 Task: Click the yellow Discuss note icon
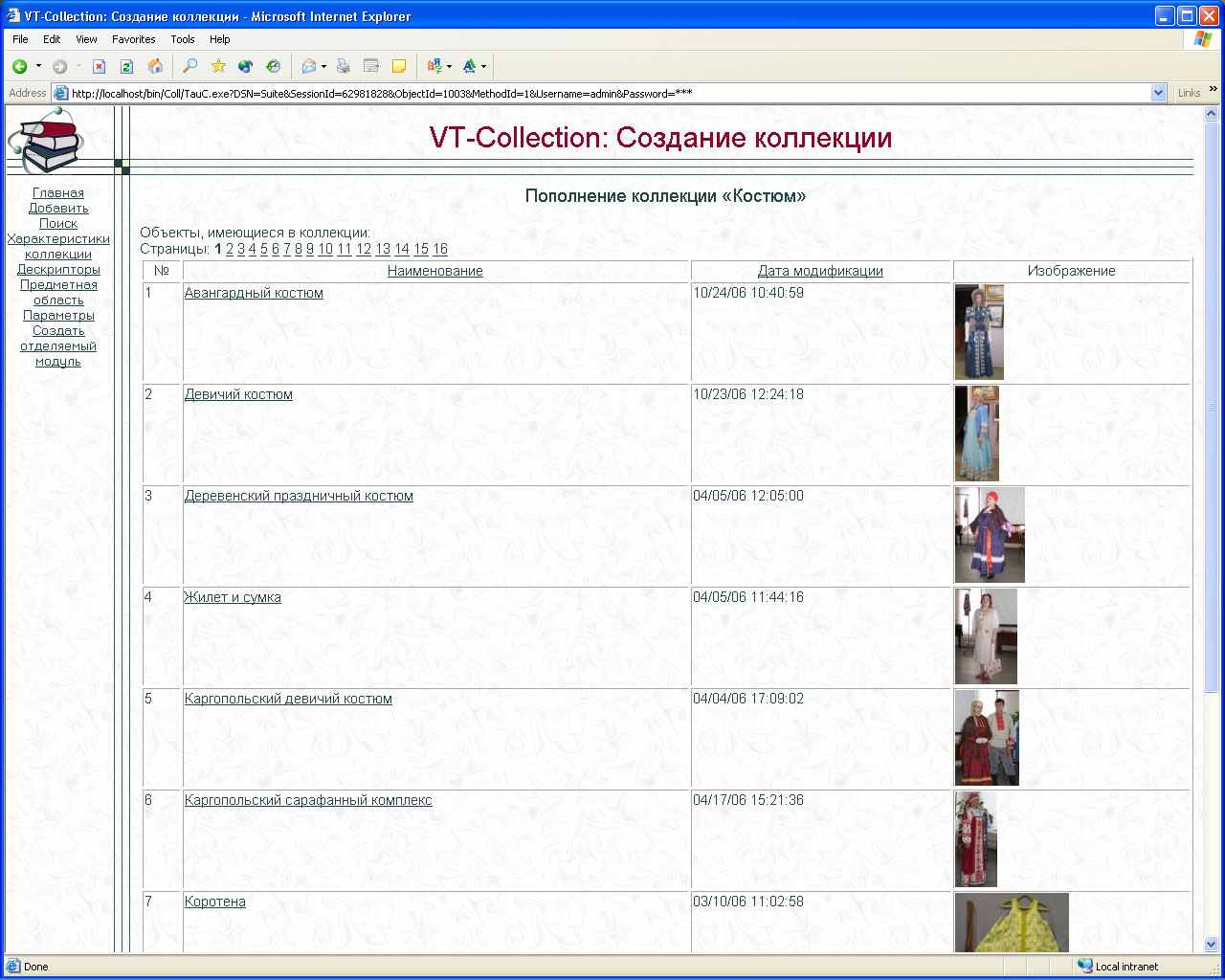399,66
